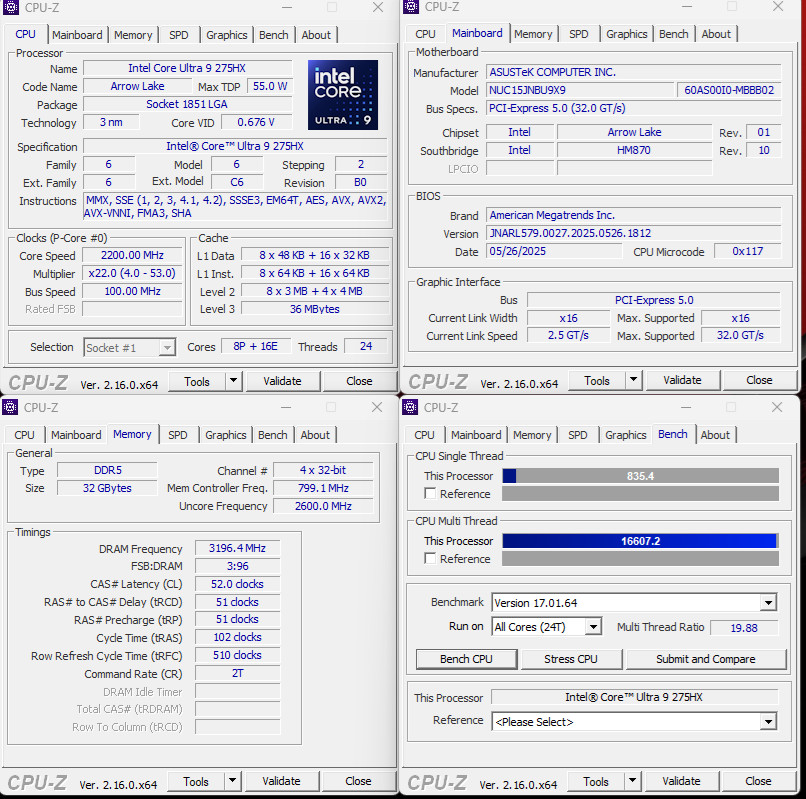Screen dimensions: 806x799
Task: Open the Benchmark version 17.01.64 dropdown
Action: (x=767, y=603)
